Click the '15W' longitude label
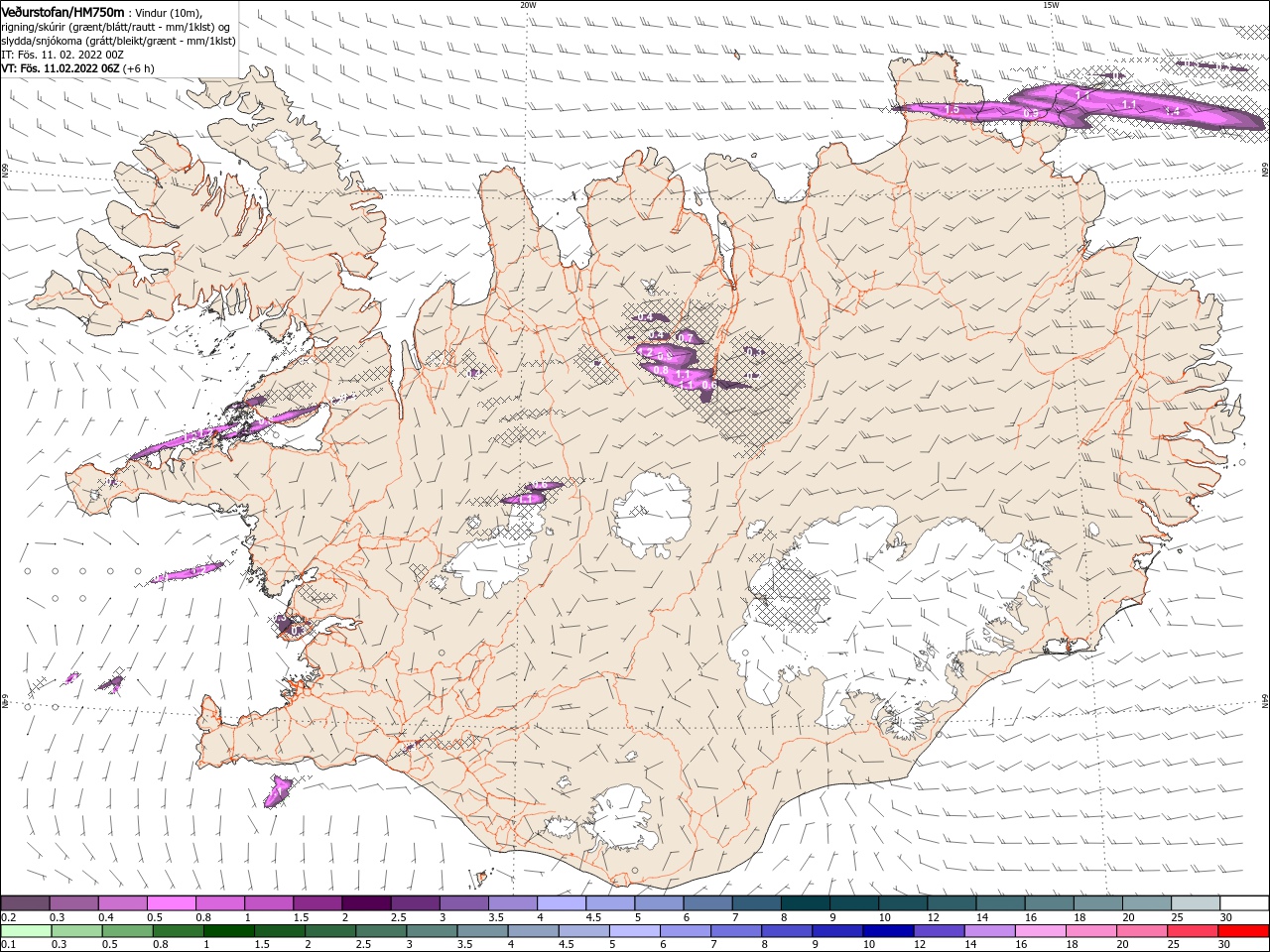Image resolution: width=1270 pixels, height=952 pixels. pos(1051,5)
